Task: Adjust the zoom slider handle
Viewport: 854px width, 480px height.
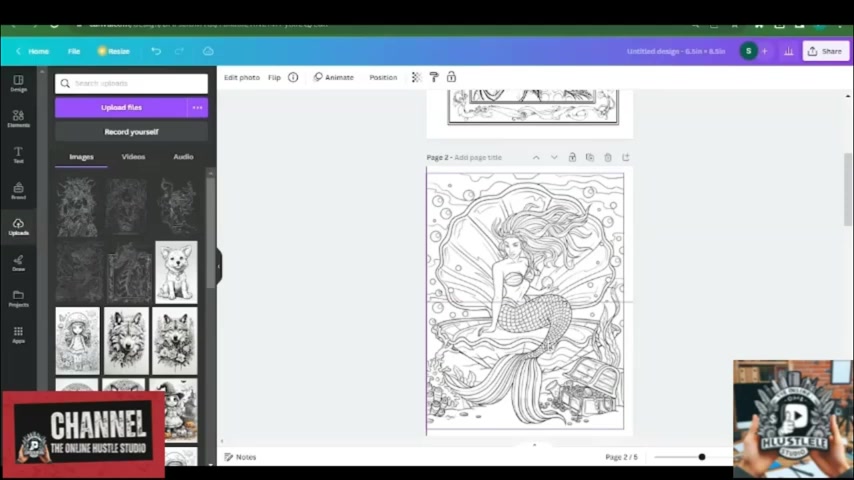Action: pos(702,457)
